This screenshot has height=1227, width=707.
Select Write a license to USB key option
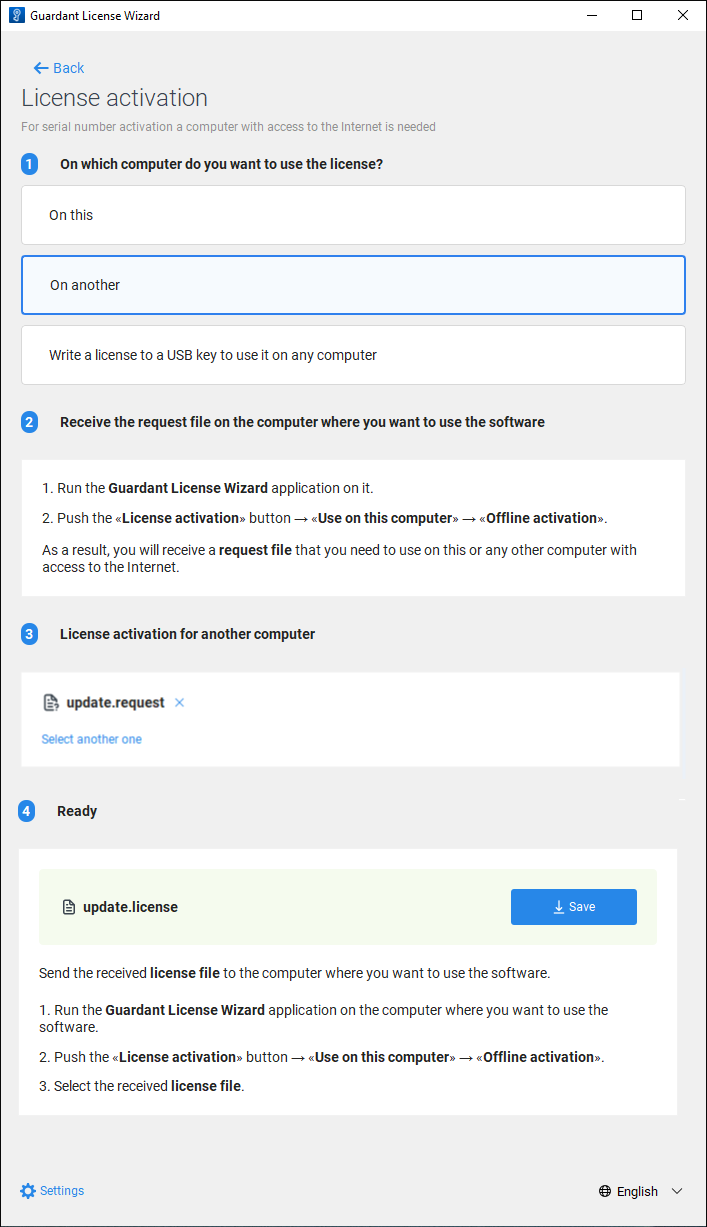coord(353,355)
